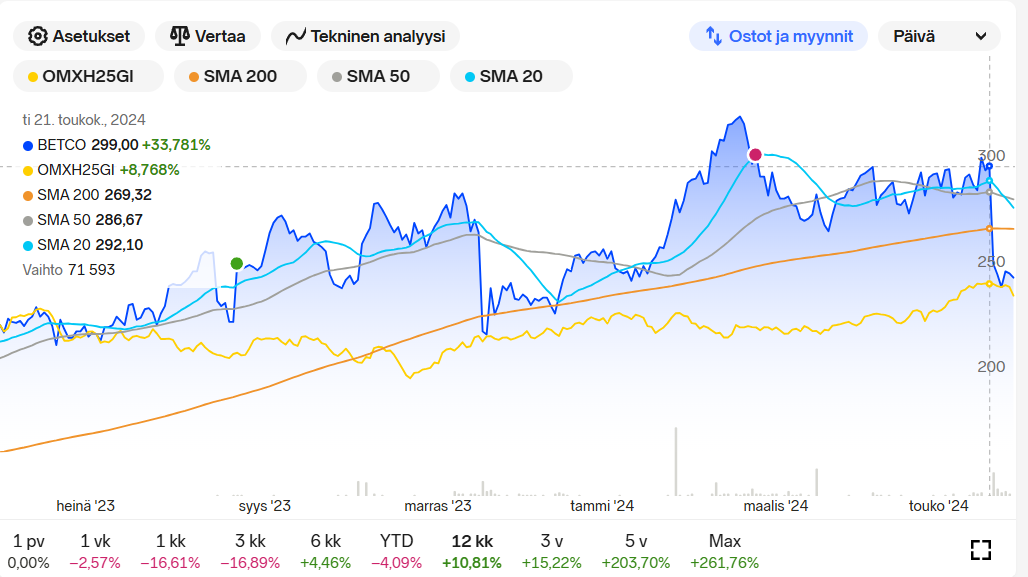Toggle the OMXH25GI comparison chip
This screenshot has width=1028, height=577.
[x=82, y=76]
